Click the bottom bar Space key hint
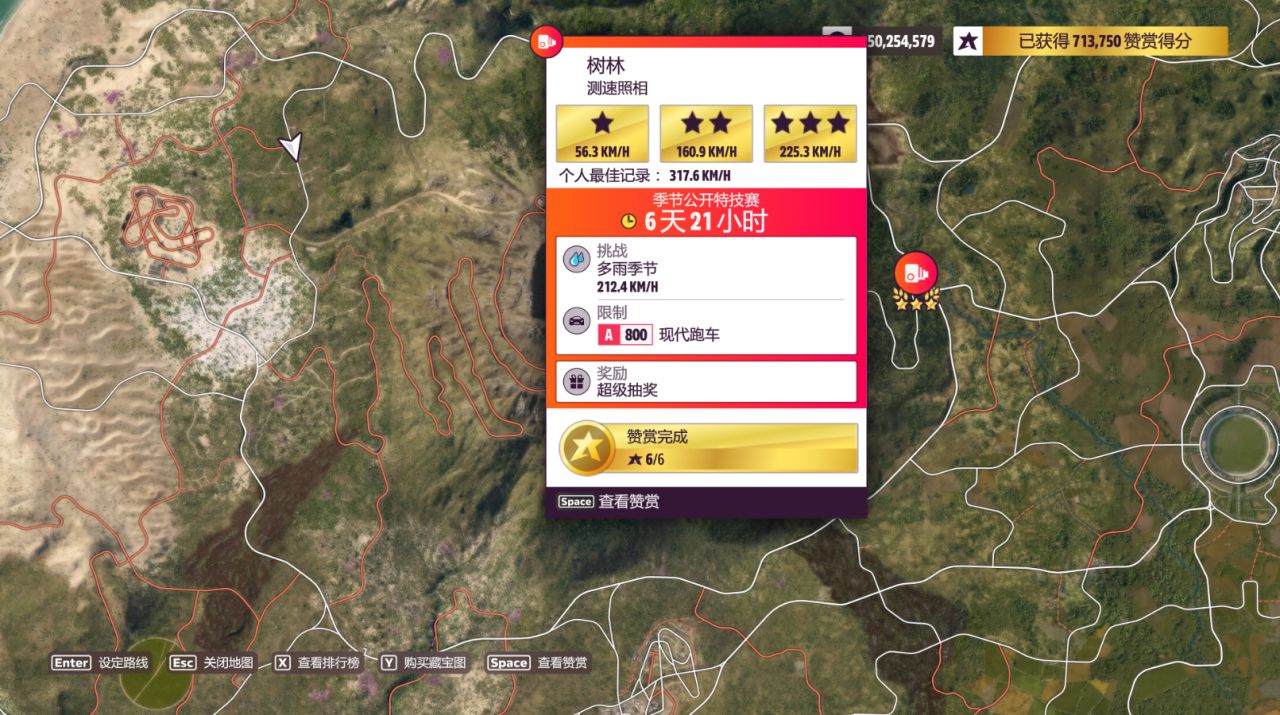 (509, 662)
